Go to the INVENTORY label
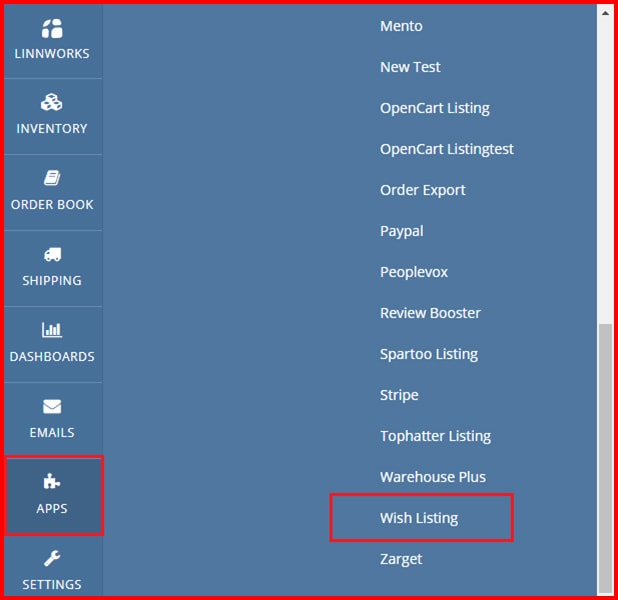 click(x=52, y=129)
